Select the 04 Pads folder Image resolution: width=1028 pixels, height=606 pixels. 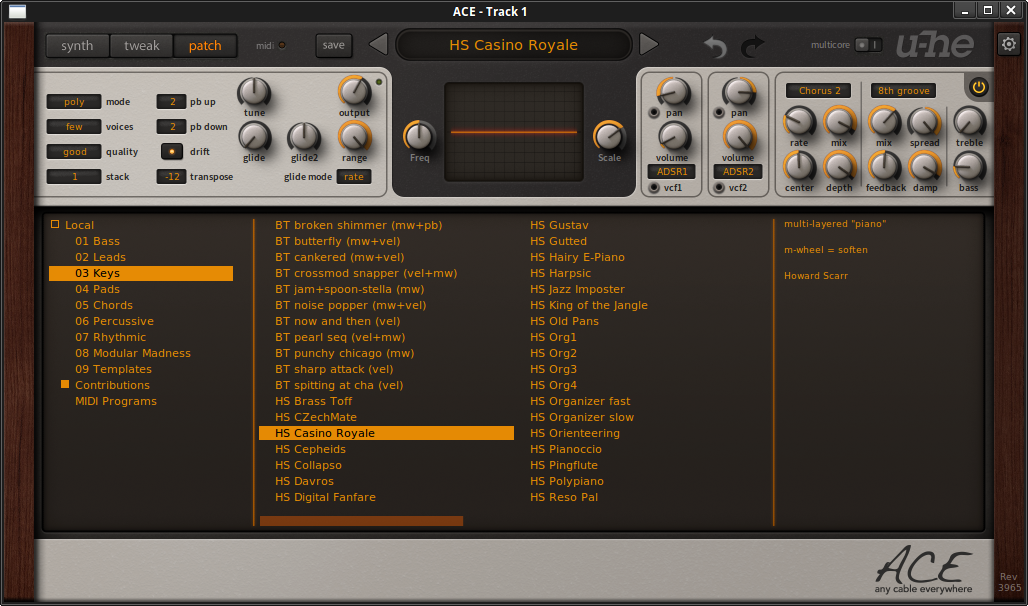[x=98, y=289]
